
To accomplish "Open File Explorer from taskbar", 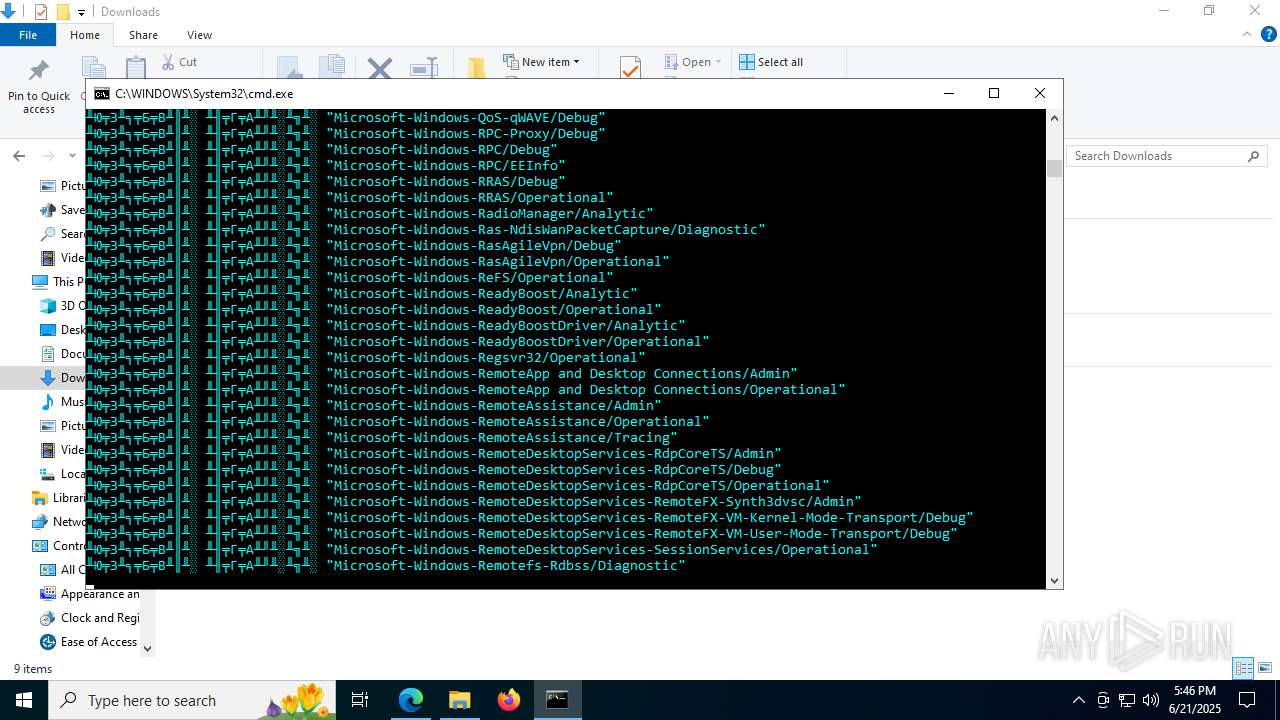I will point(459,700).
